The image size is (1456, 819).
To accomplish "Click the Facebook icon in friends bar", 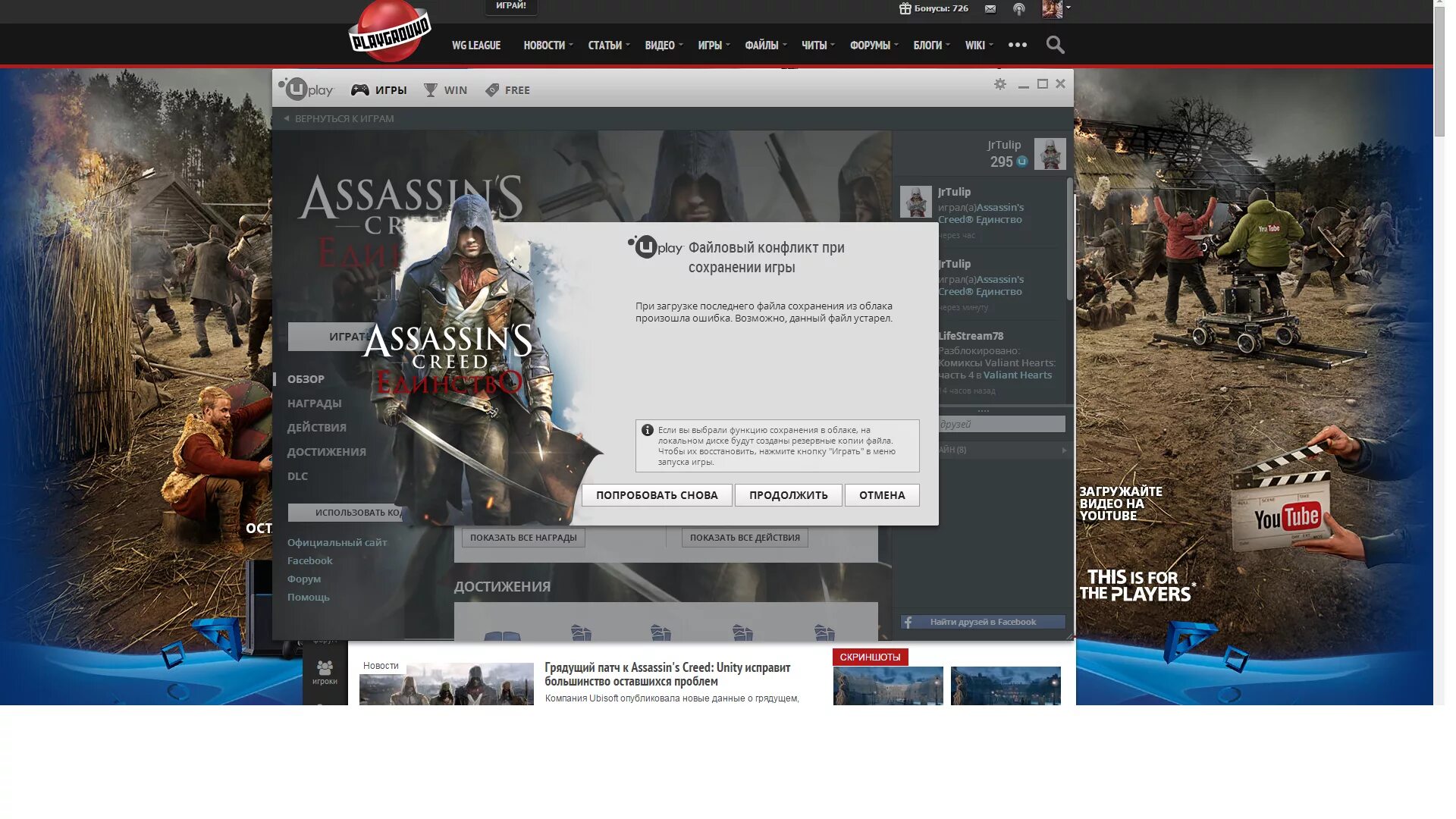I will click(908, 622).
